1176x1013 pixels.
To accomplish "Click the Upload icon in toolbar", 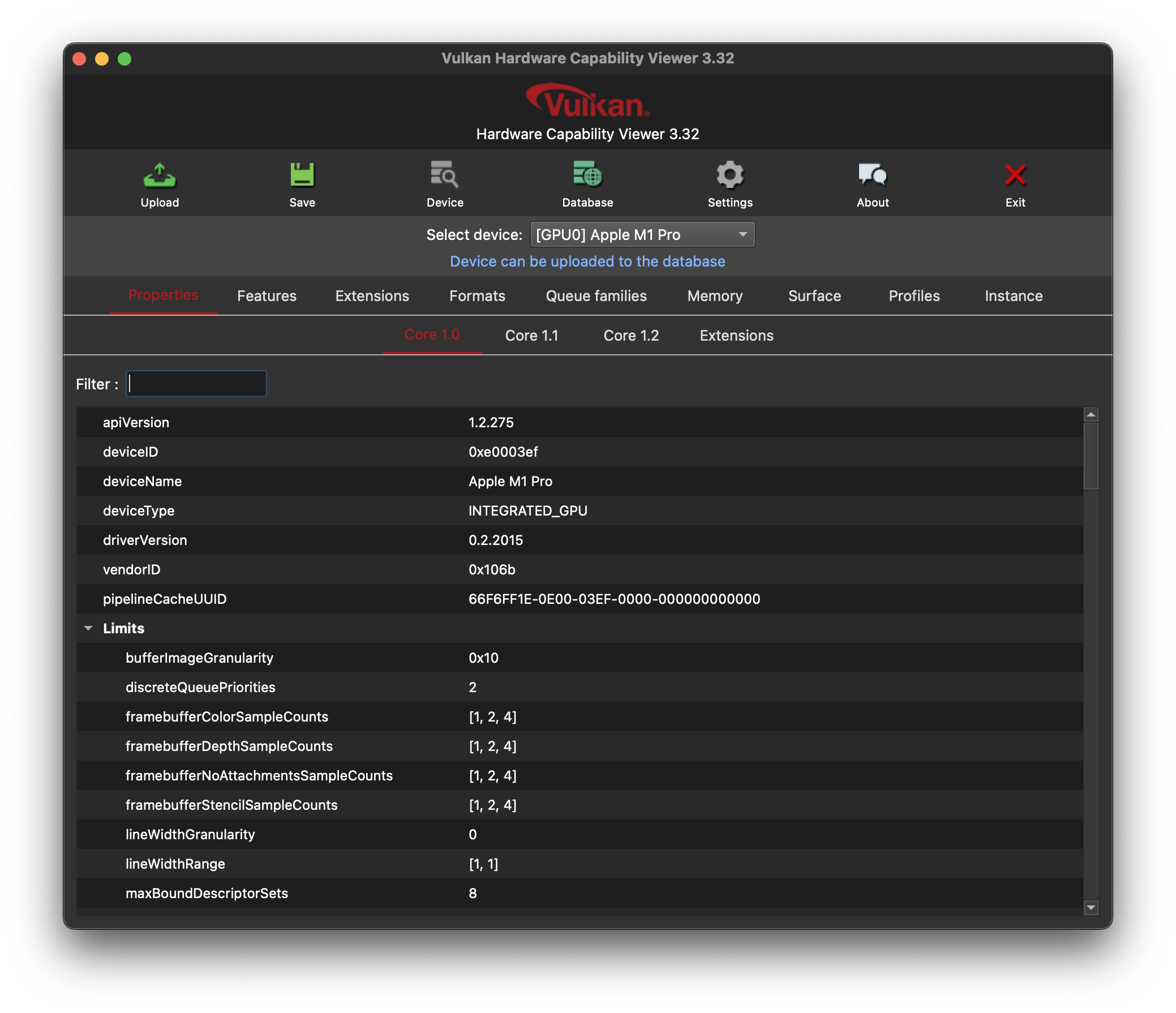I will [160, 176].
